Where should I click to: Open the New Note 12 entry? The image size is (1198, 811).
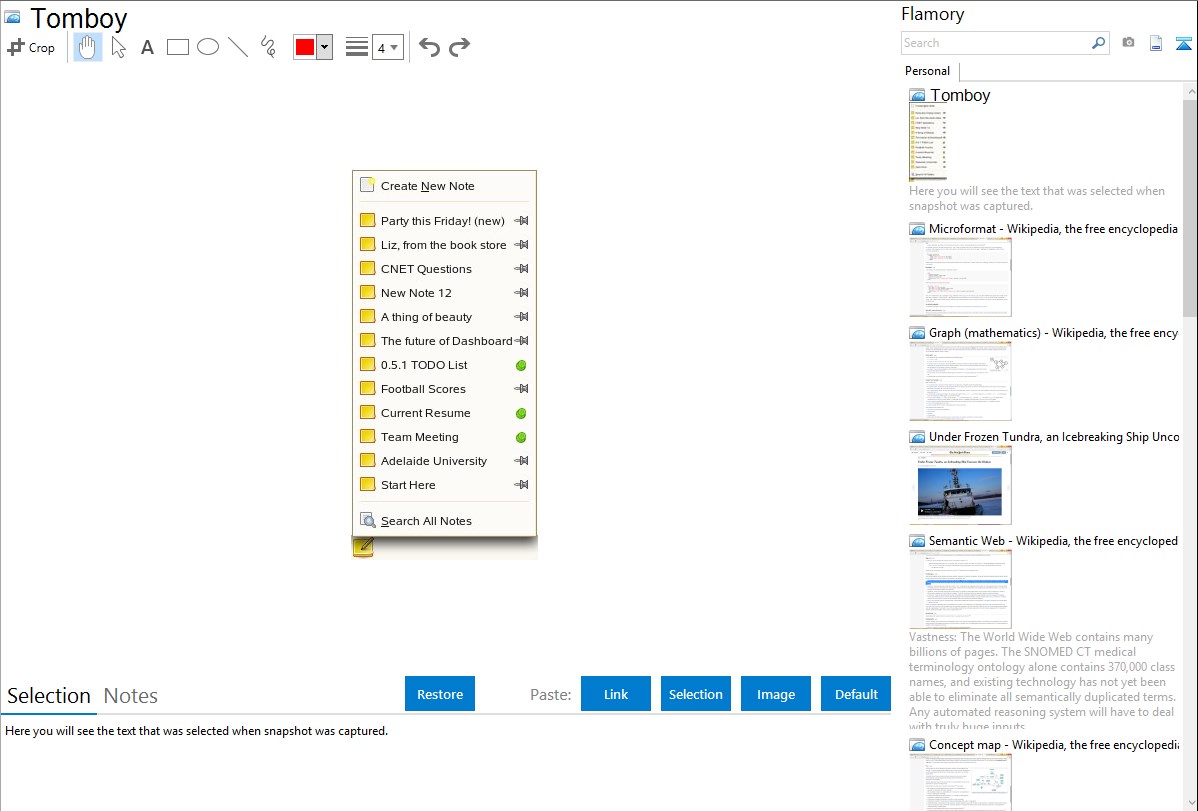(445, 293)
